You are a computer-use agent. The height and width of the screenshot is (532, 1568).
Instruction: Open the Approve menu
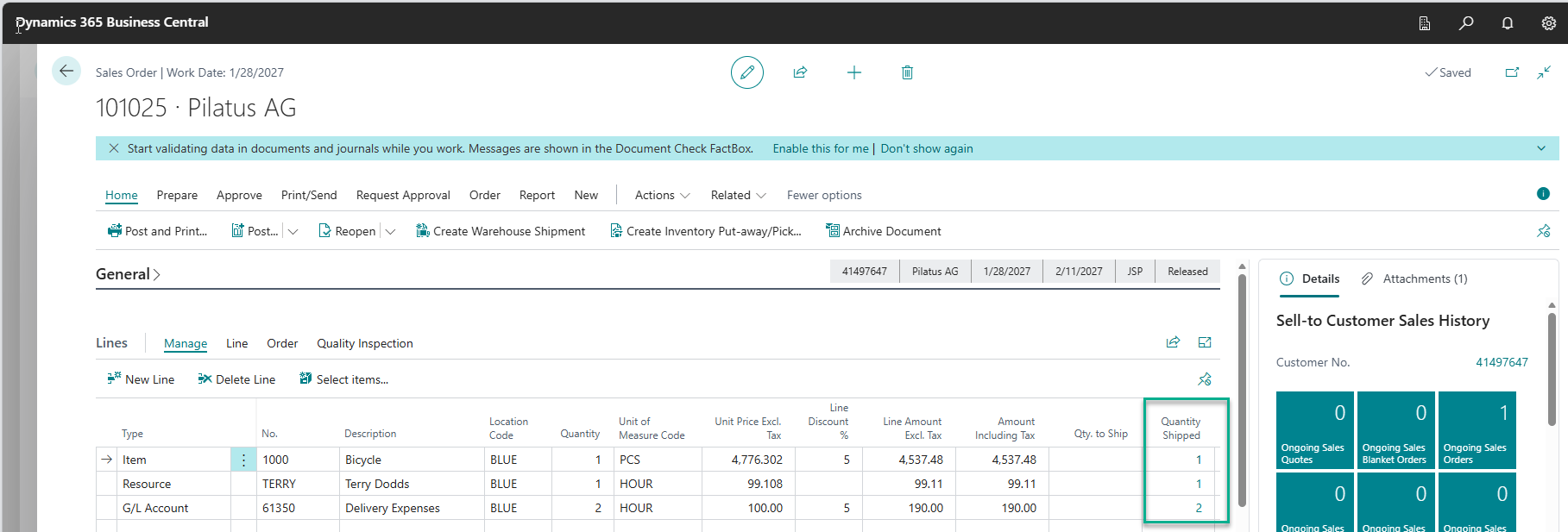[x=239, y=195]
